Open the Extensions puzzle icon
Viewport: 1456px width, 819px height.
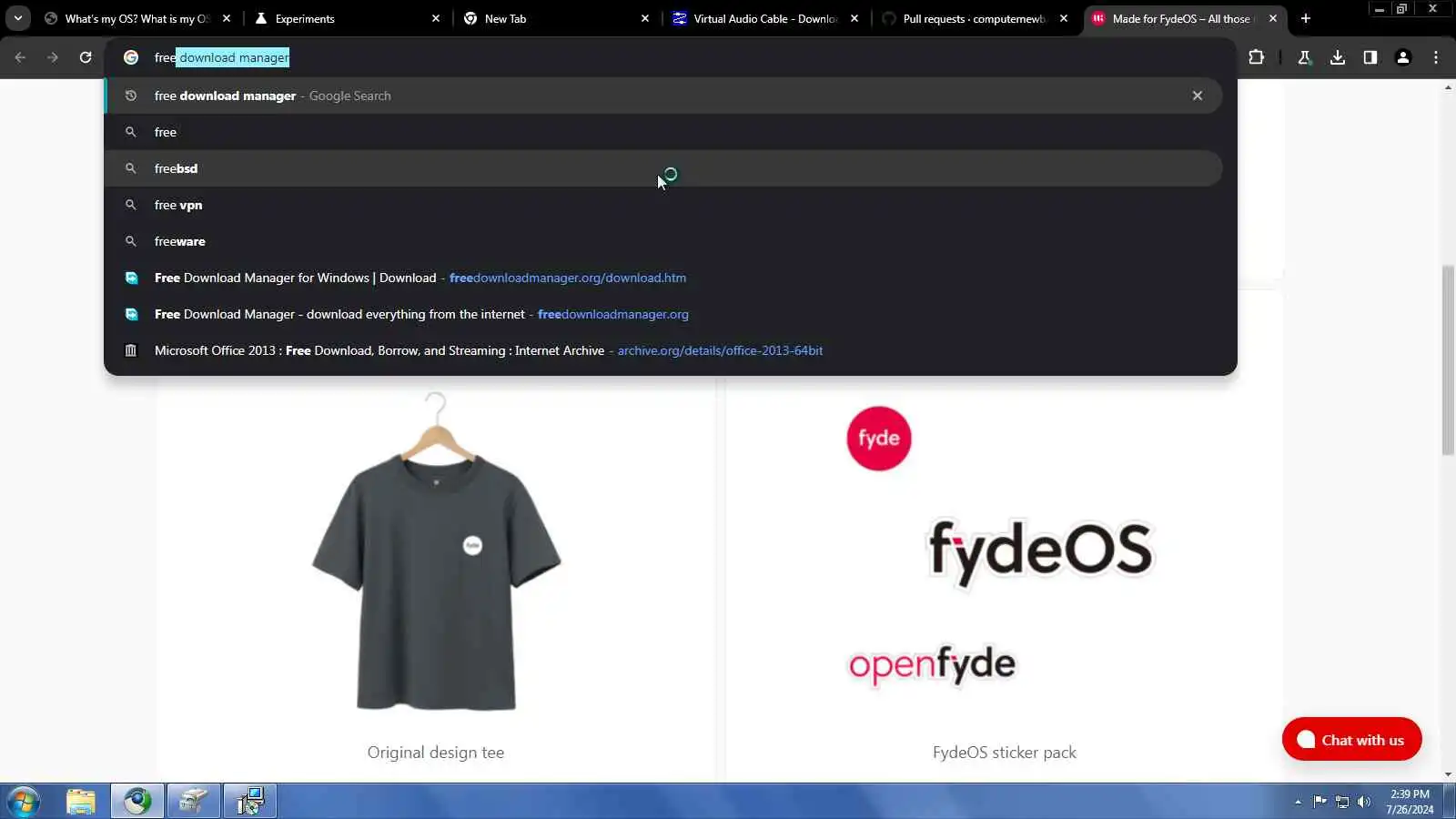coord(1257,57)
